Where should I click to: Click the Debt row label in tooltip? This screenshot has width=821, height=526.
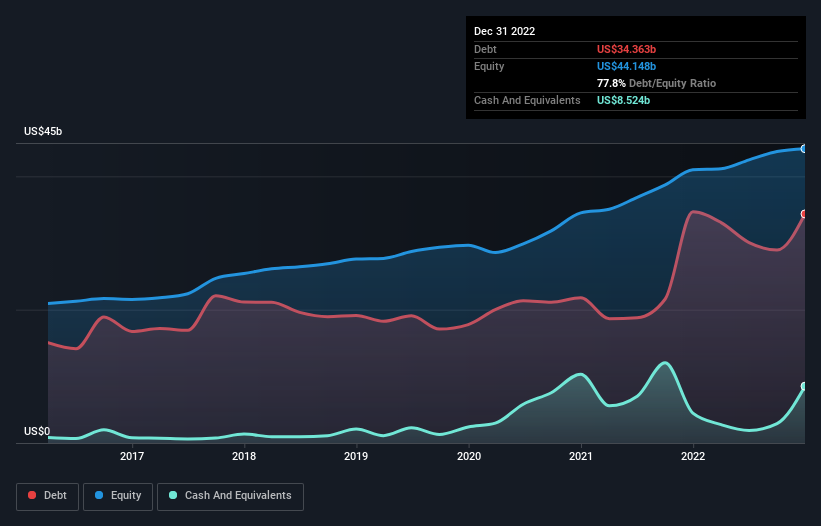pyautogui.click(x=485, y=49)
